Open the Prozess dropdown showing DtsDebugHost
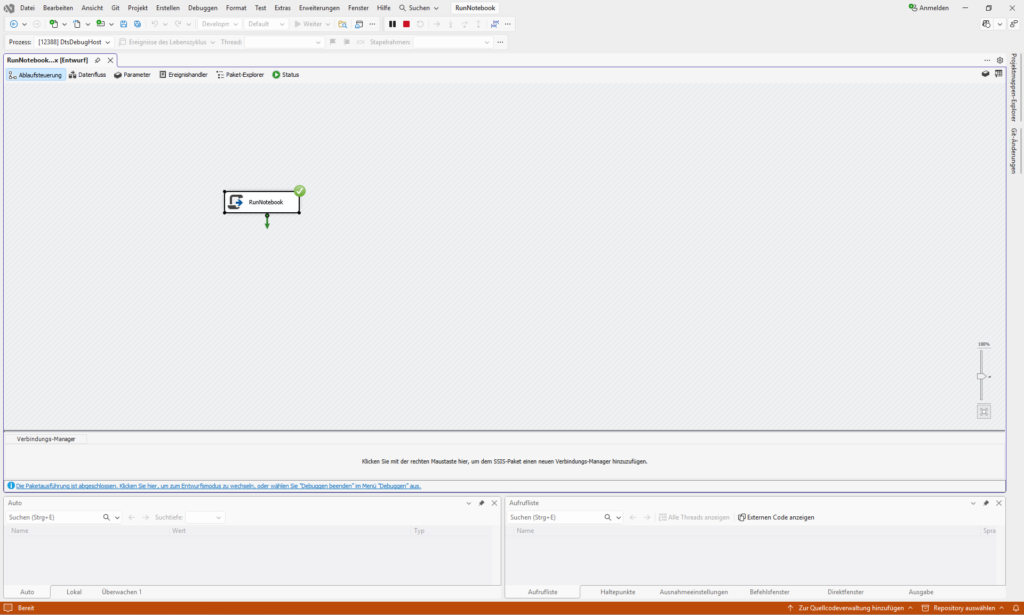Image resolution: width=1024 pixels, height=615 pixels. [x=74, y=42]
